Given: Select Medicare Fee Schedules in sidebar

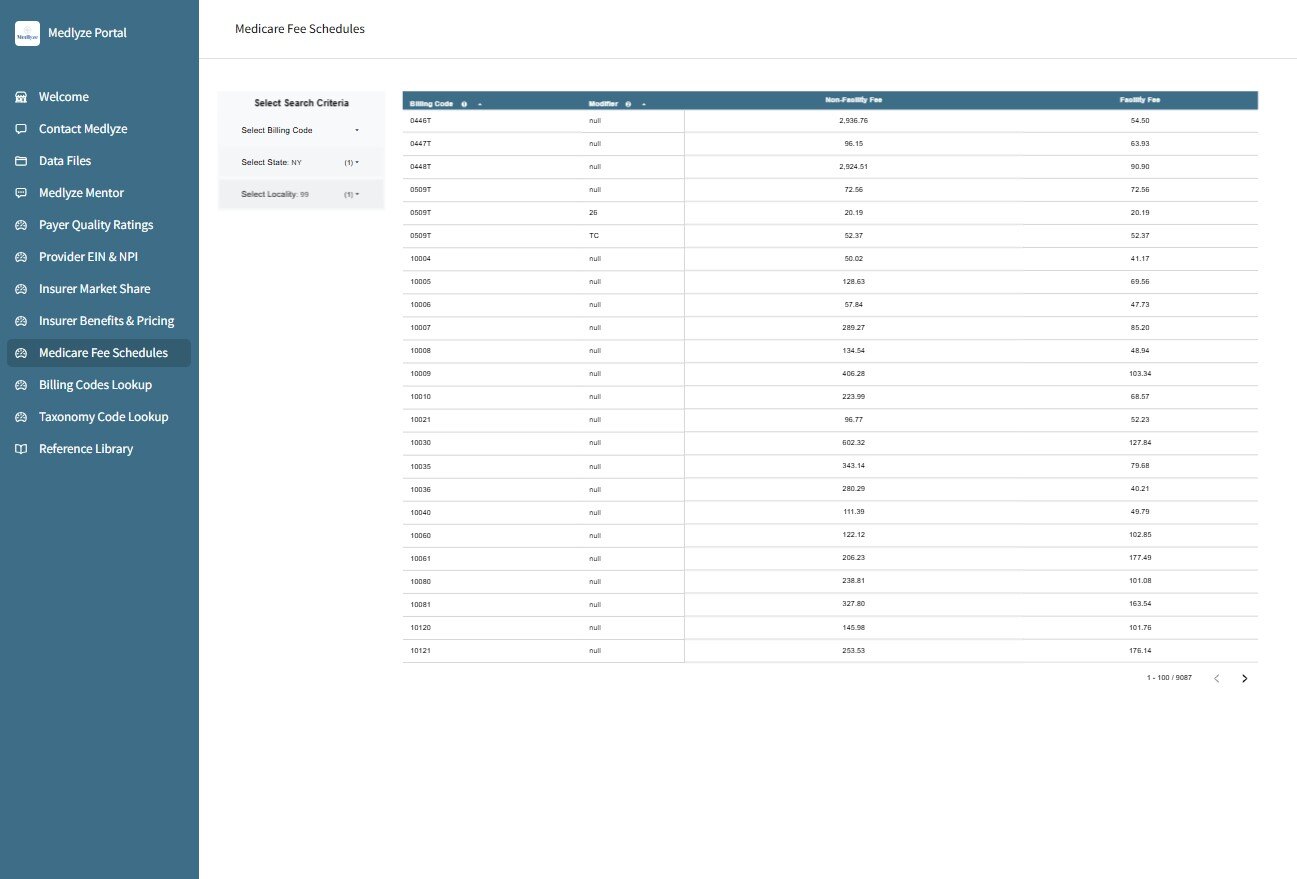Looking at the screenshot, I should [x=98, y=353].
